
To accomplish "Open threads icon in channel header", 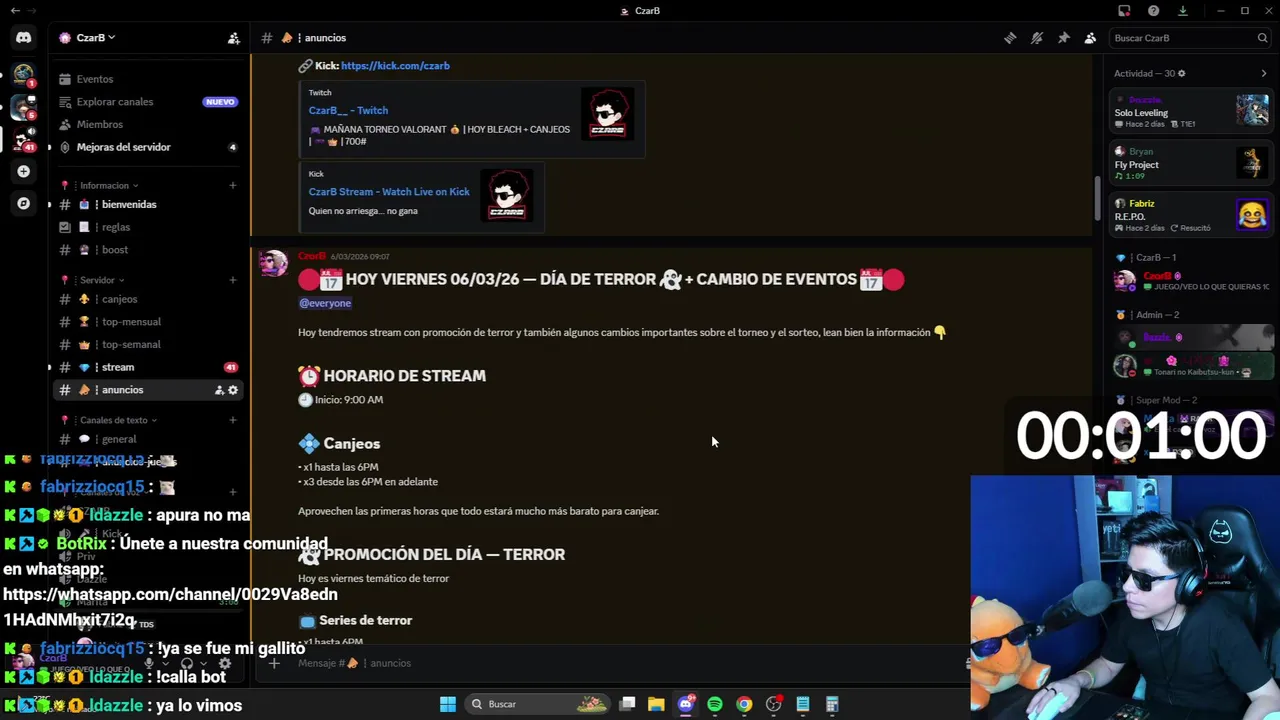I will tap(1010, 38).
